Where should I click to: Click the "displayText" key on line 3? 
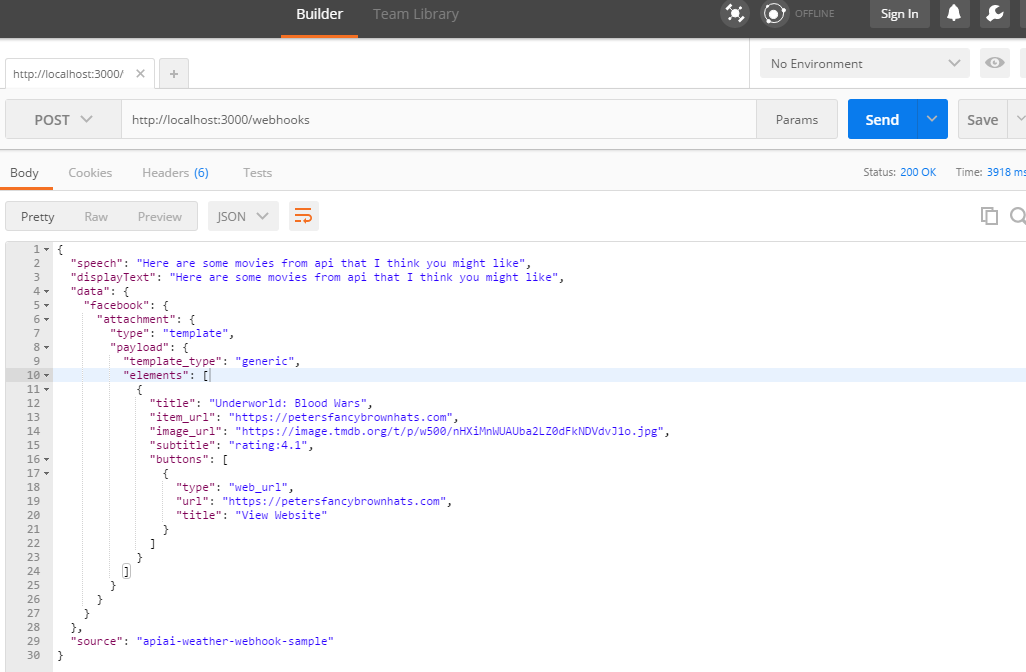pos(113,277)
